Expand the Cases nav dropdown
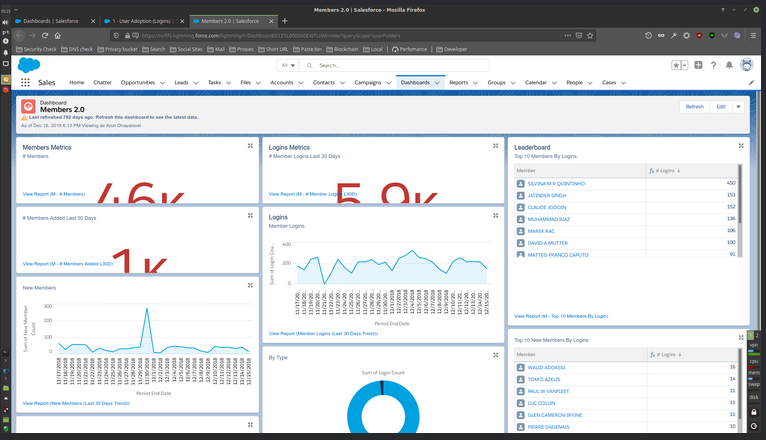Image resolution: width=766 pixels, height=440 pixels. pyautogui.click(x=623, y=83)
